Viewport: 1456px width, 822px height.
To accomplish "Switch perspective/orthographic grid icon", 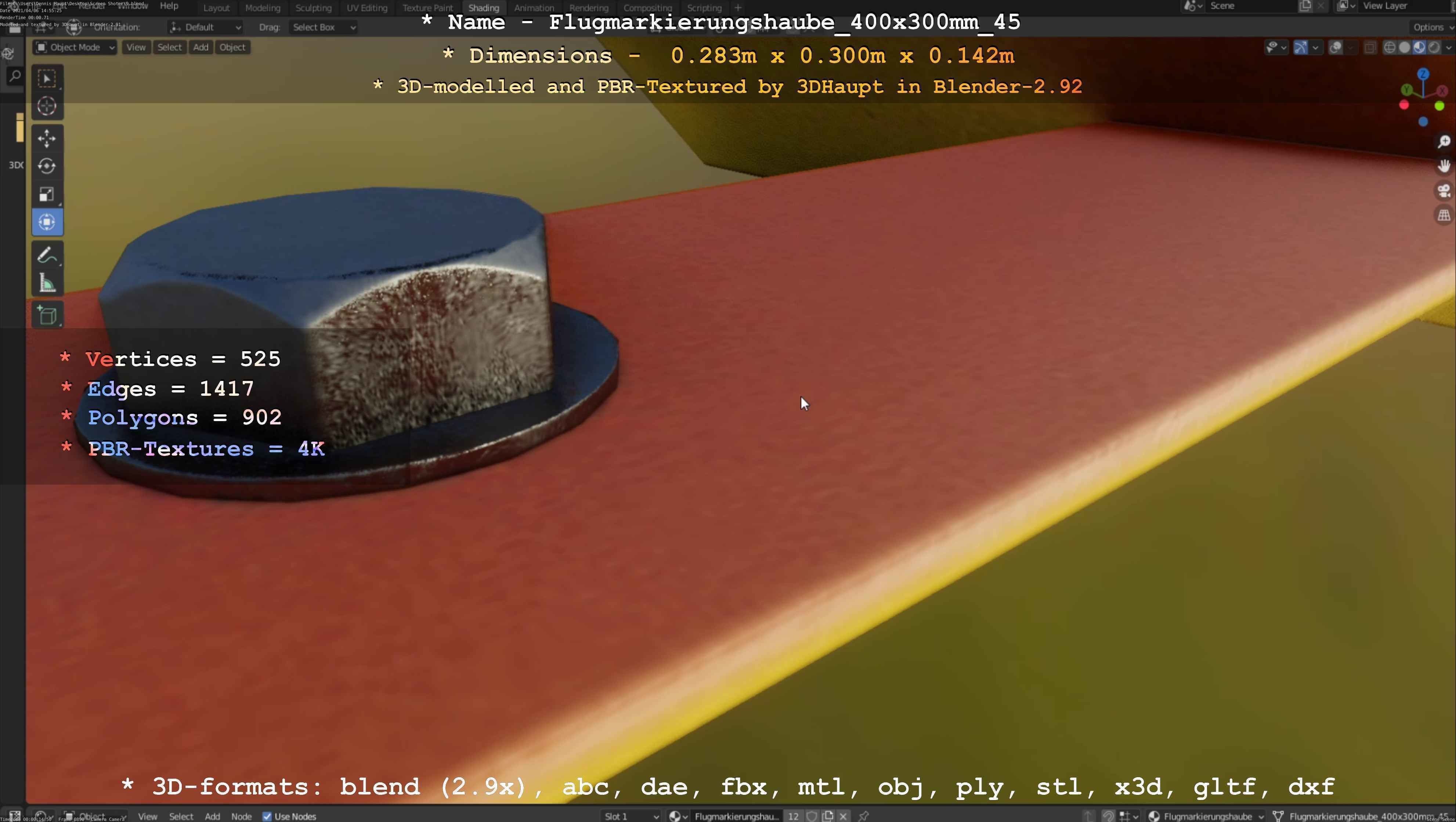I will click(x=1444, y=215).
